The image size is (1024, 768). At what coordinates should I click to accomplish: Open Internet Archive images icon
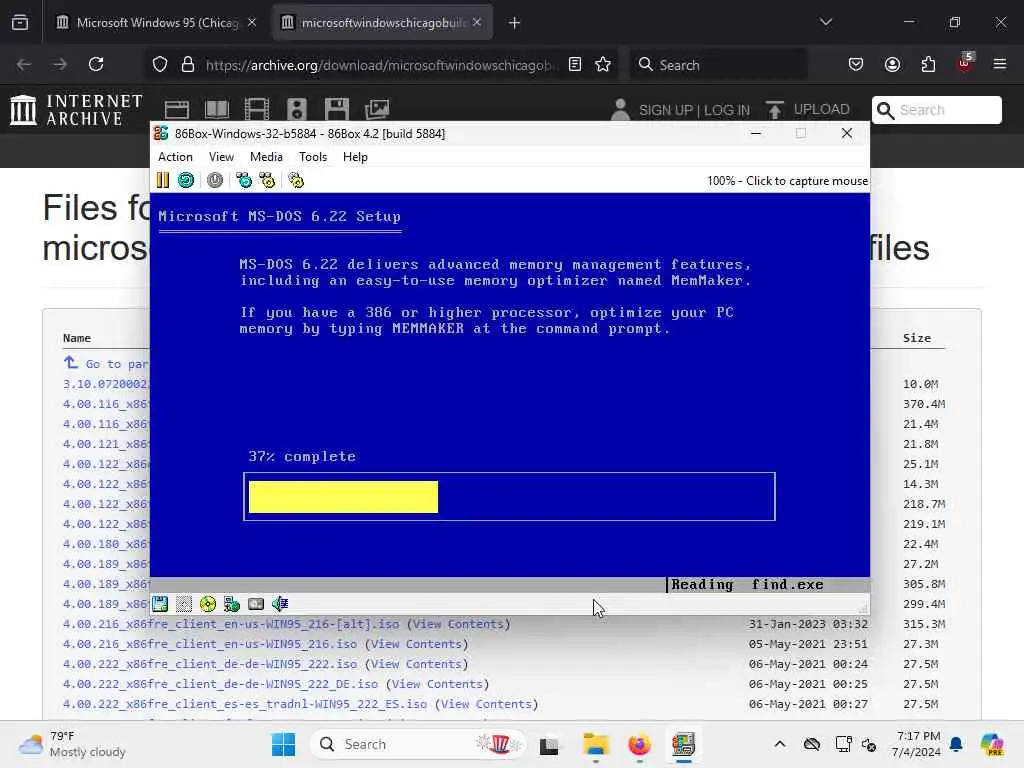pyautogui.click(x=377, y=110)
